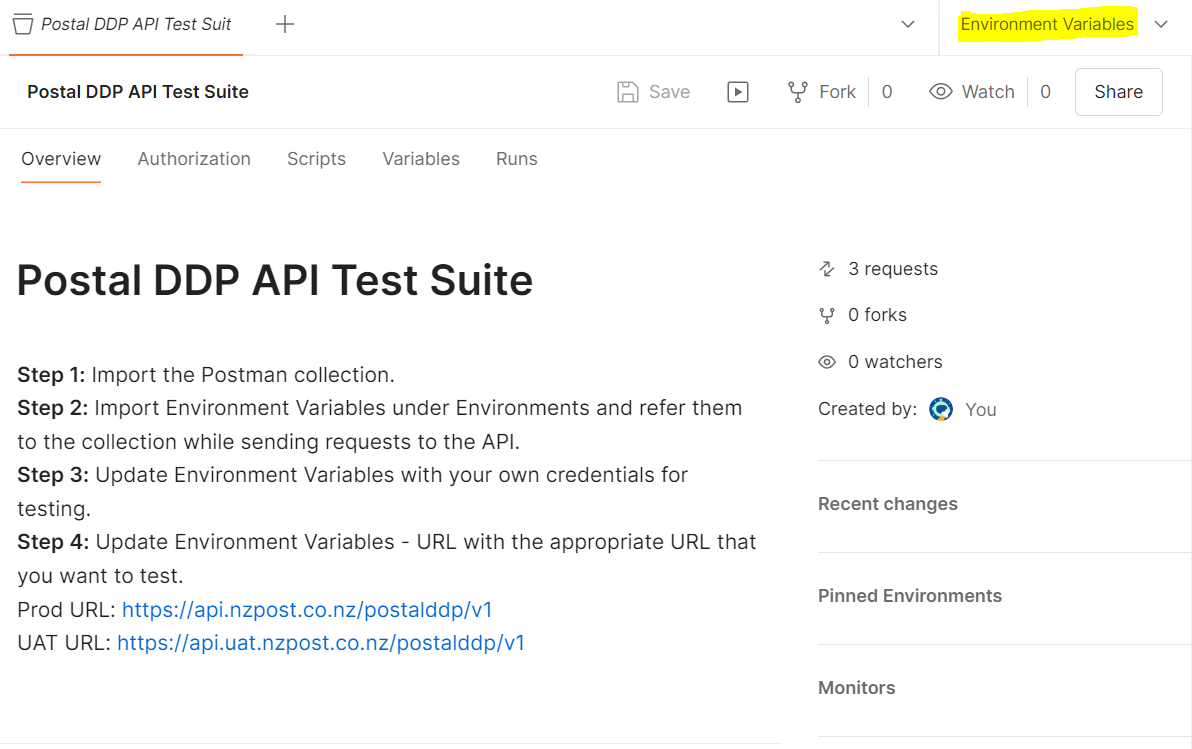Click the collection icon in the tab

[x=23, y=24]
